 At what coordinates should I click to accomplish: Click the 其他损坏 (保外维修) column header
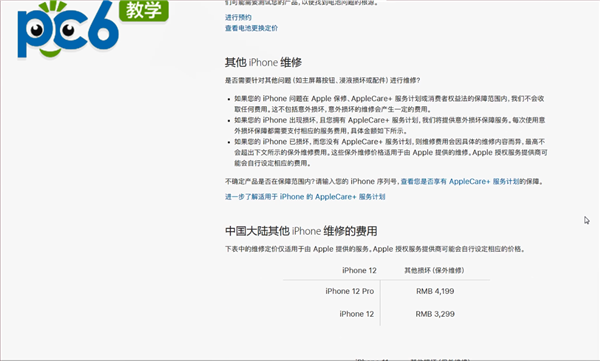[x=434, y=270]
